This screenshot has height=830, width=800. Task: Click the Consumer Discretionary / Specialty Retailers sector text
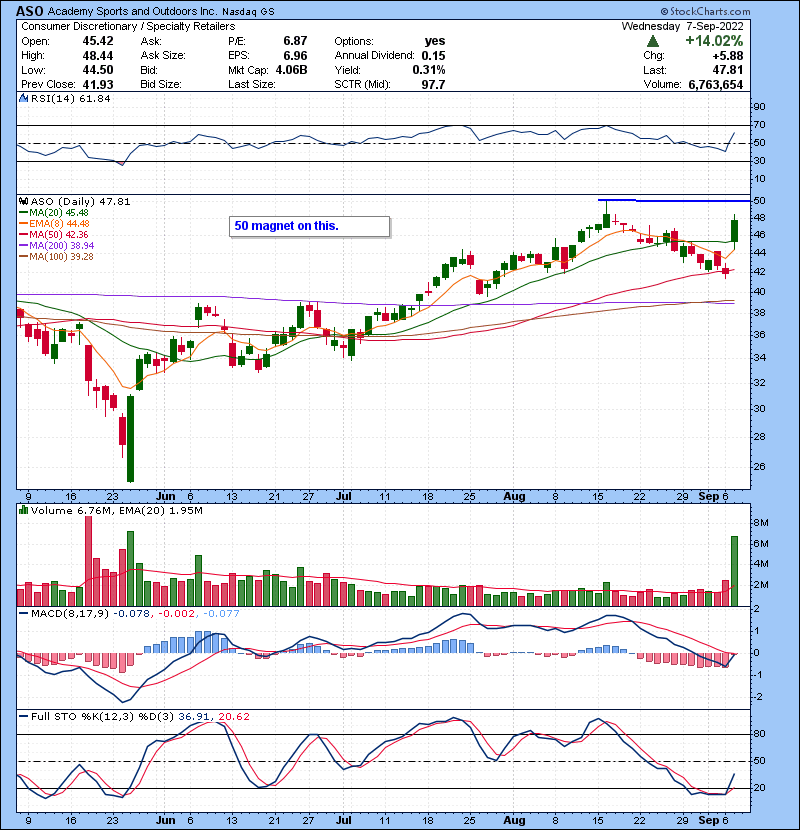pyautogui.click(x=128, y=26)
